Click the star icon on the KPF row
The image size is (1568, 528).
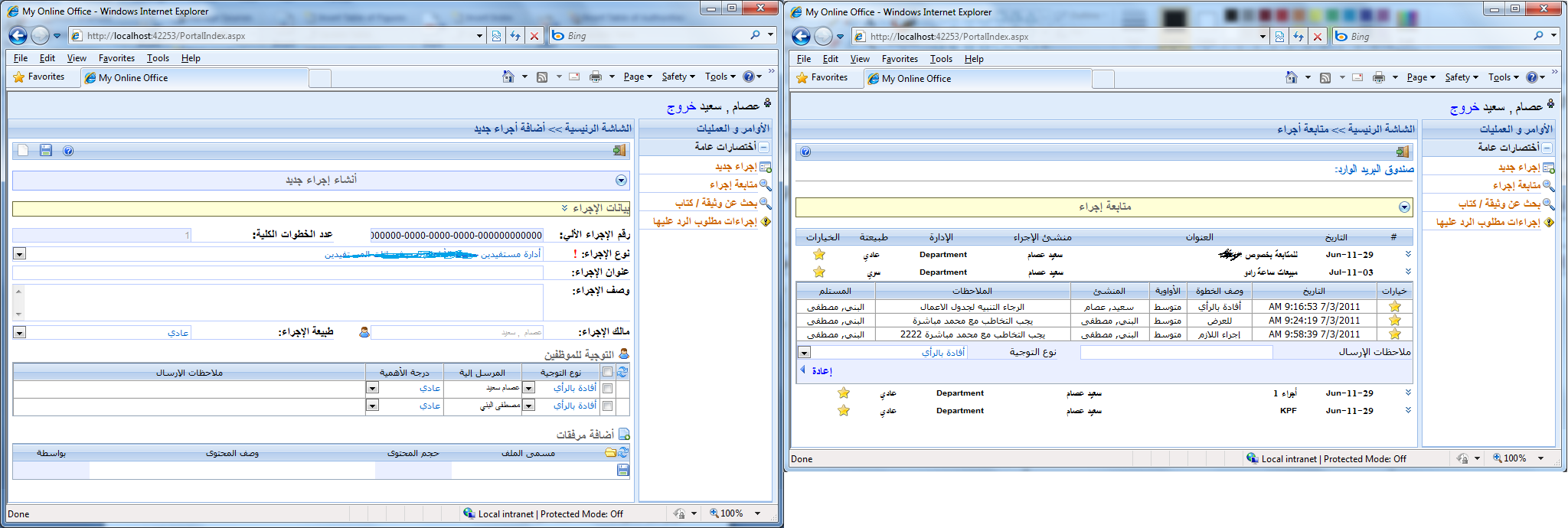click(844, 411)
